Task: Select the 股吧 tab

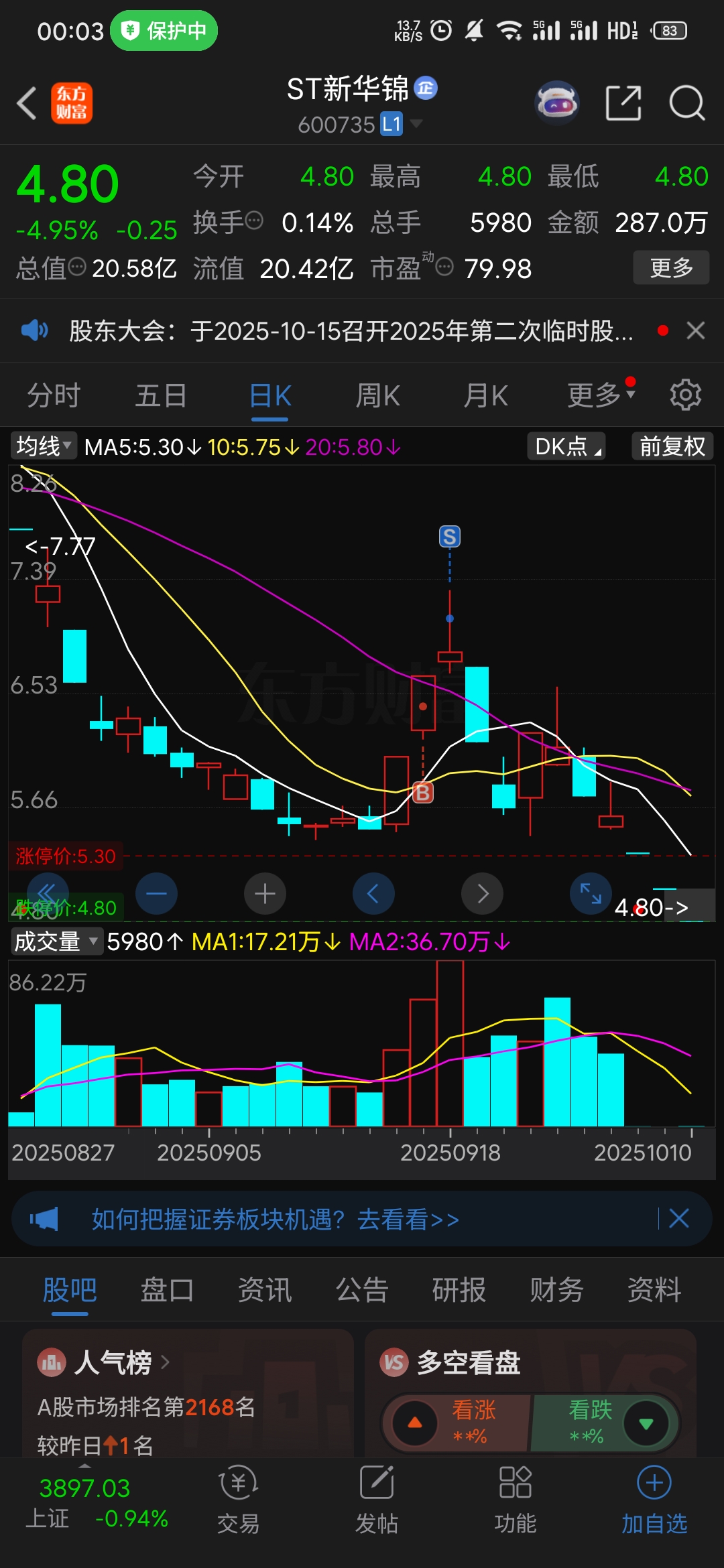Action: [70, 1289]
